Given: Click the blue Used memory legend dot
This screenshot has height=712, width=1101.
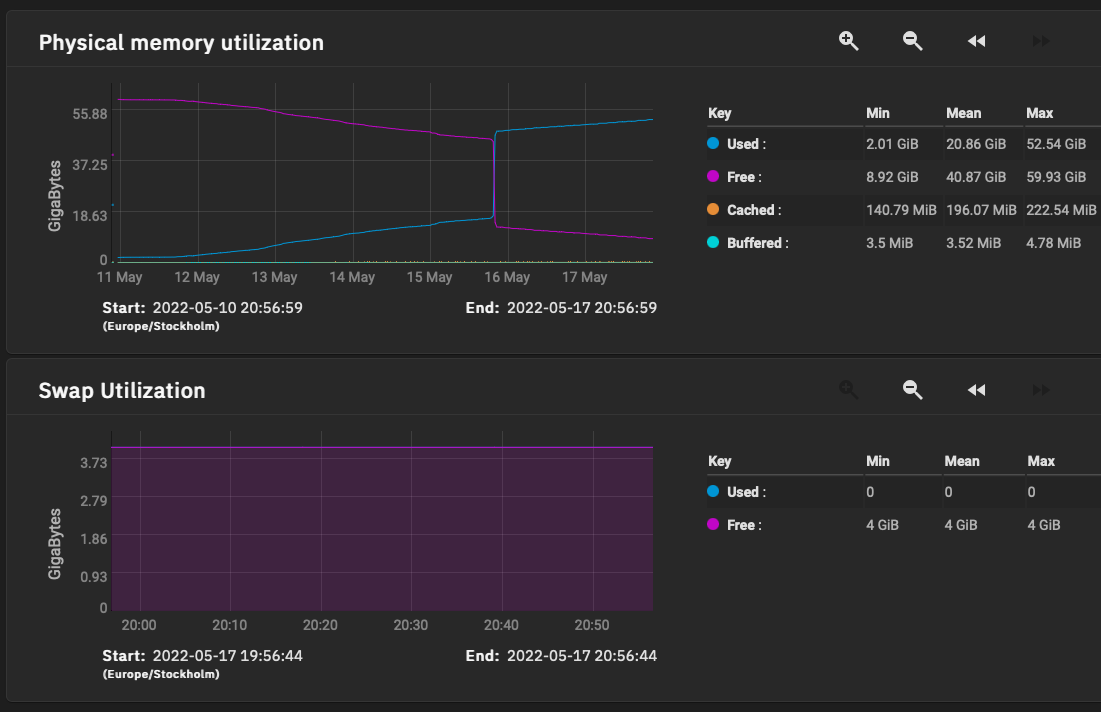Looking at the screenshot, I should pyautogui.click(x=713, y=144).
